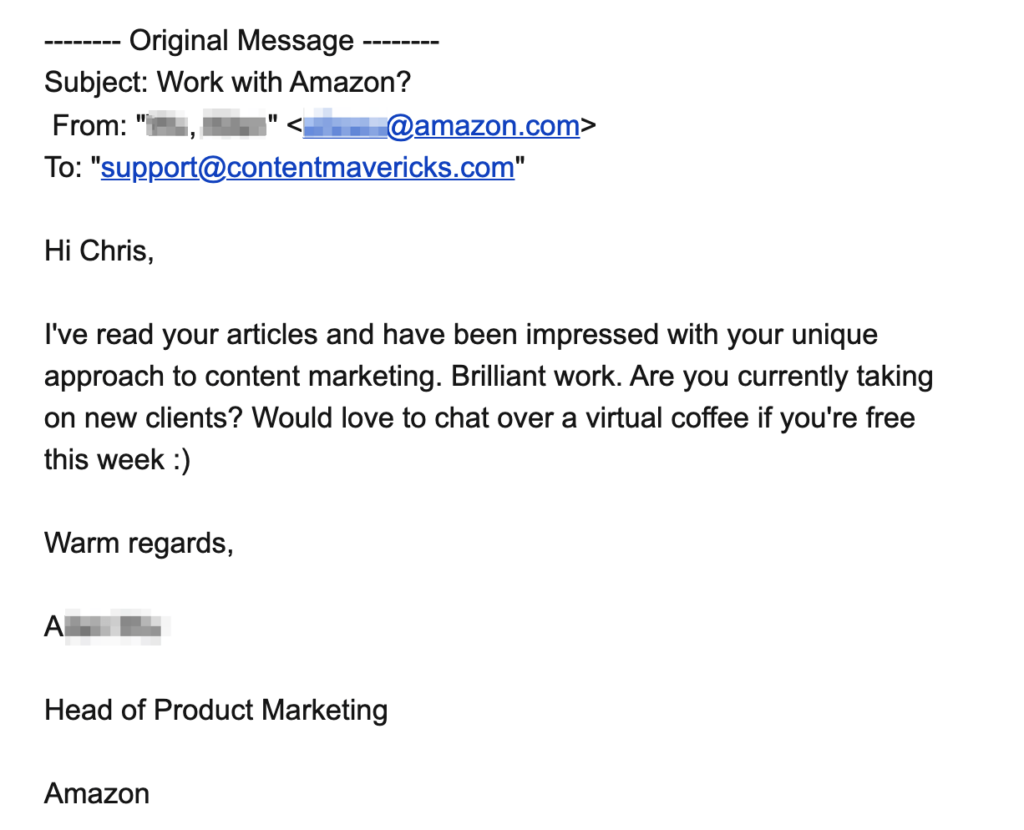Image resolution: width=1024 pixels, height=830 pixels.
Task: Click the "Amazon" company line in signature
Action: [96, 794]
